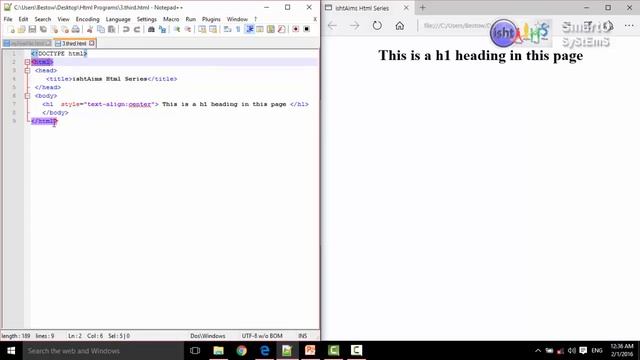Click the Close file toolbar icon in Notepad++
The height and width of the screenshot is (360, 640).
coord(54,29)
